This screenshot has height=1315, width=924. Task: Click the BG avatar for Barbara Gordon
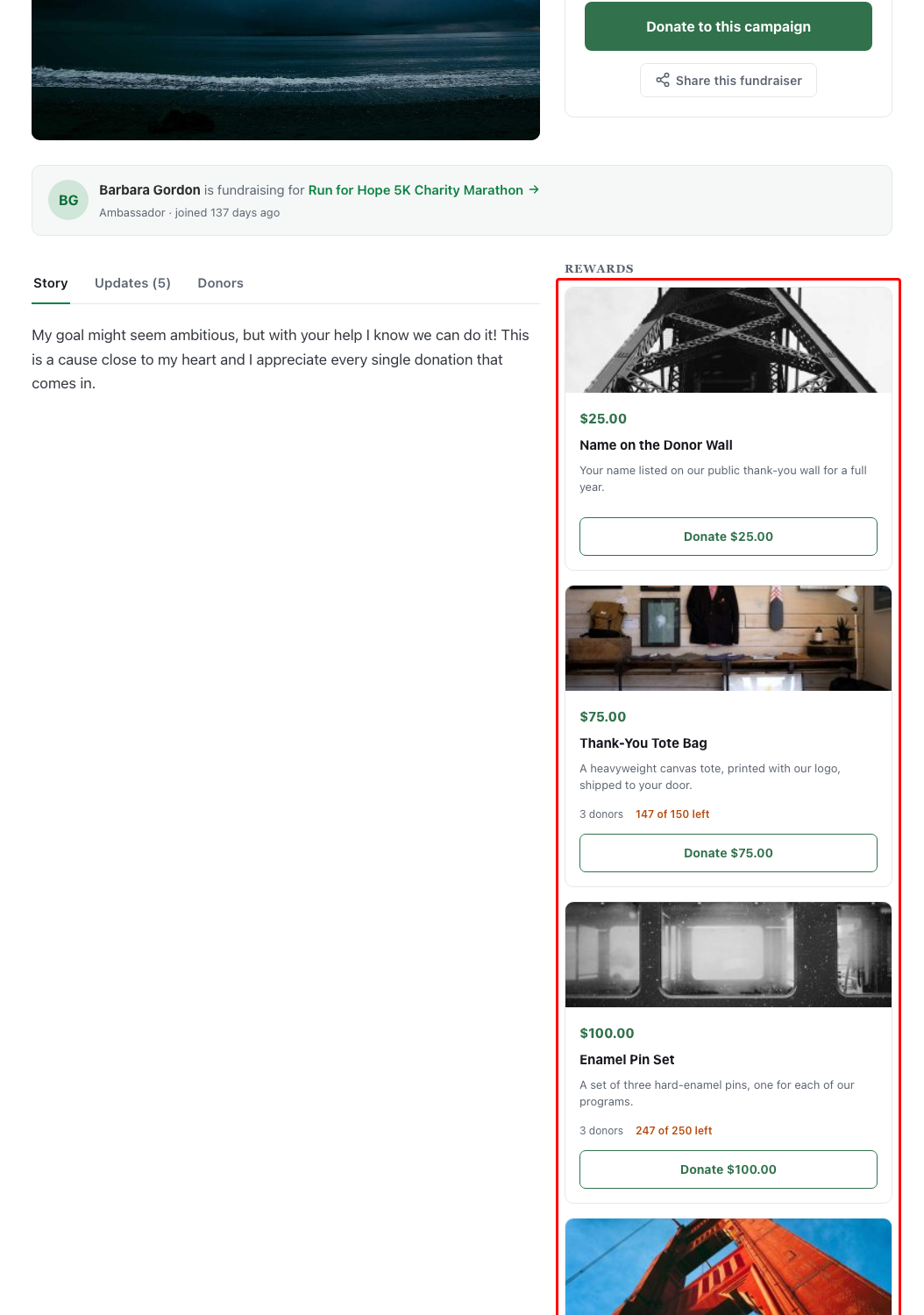68,200
